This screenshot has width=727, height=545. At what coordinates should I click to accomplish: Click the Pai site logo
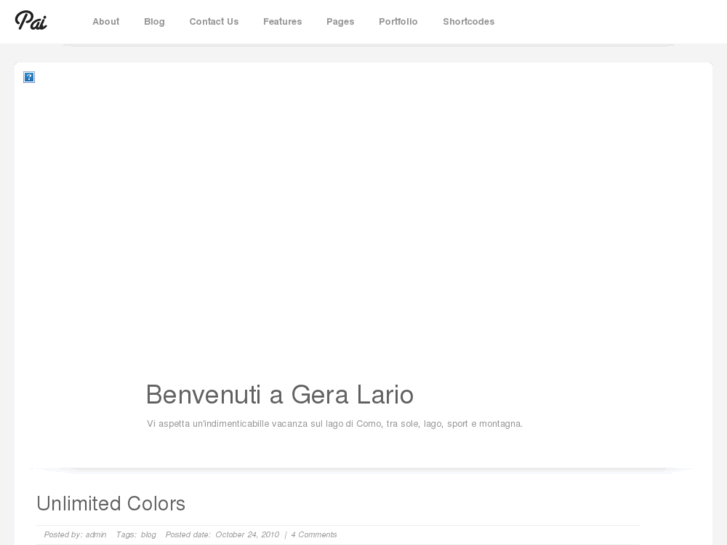tap(31, 21)
